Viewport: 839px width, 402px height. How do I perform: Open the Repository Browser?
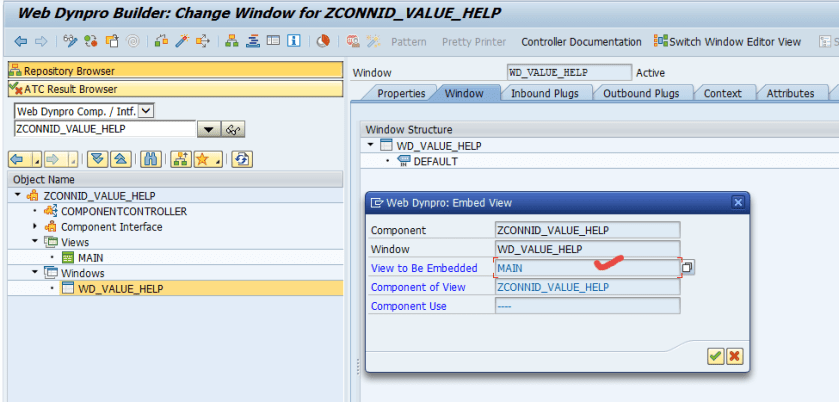176,70
